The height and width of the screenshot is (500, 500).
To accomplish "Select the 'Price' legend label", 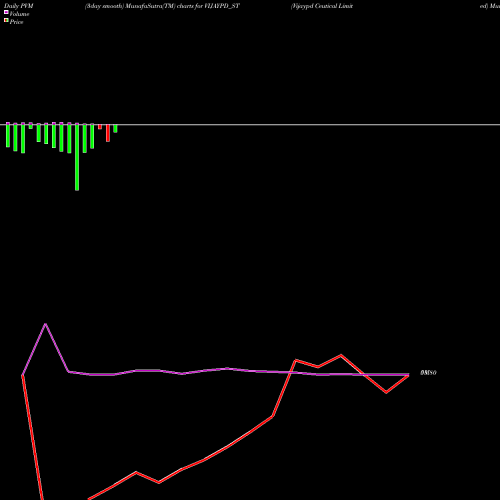I will pyautogui.click(x=17, y=22).
